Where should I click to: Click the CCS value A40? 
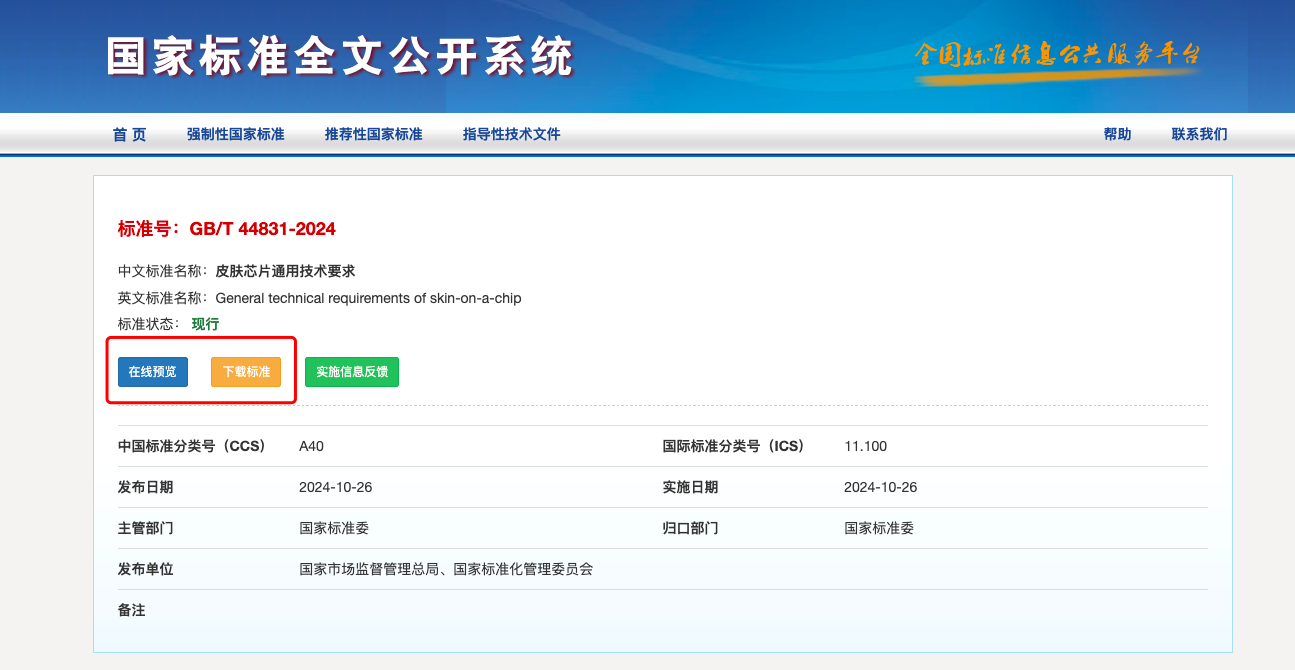[x=312, y=446]
